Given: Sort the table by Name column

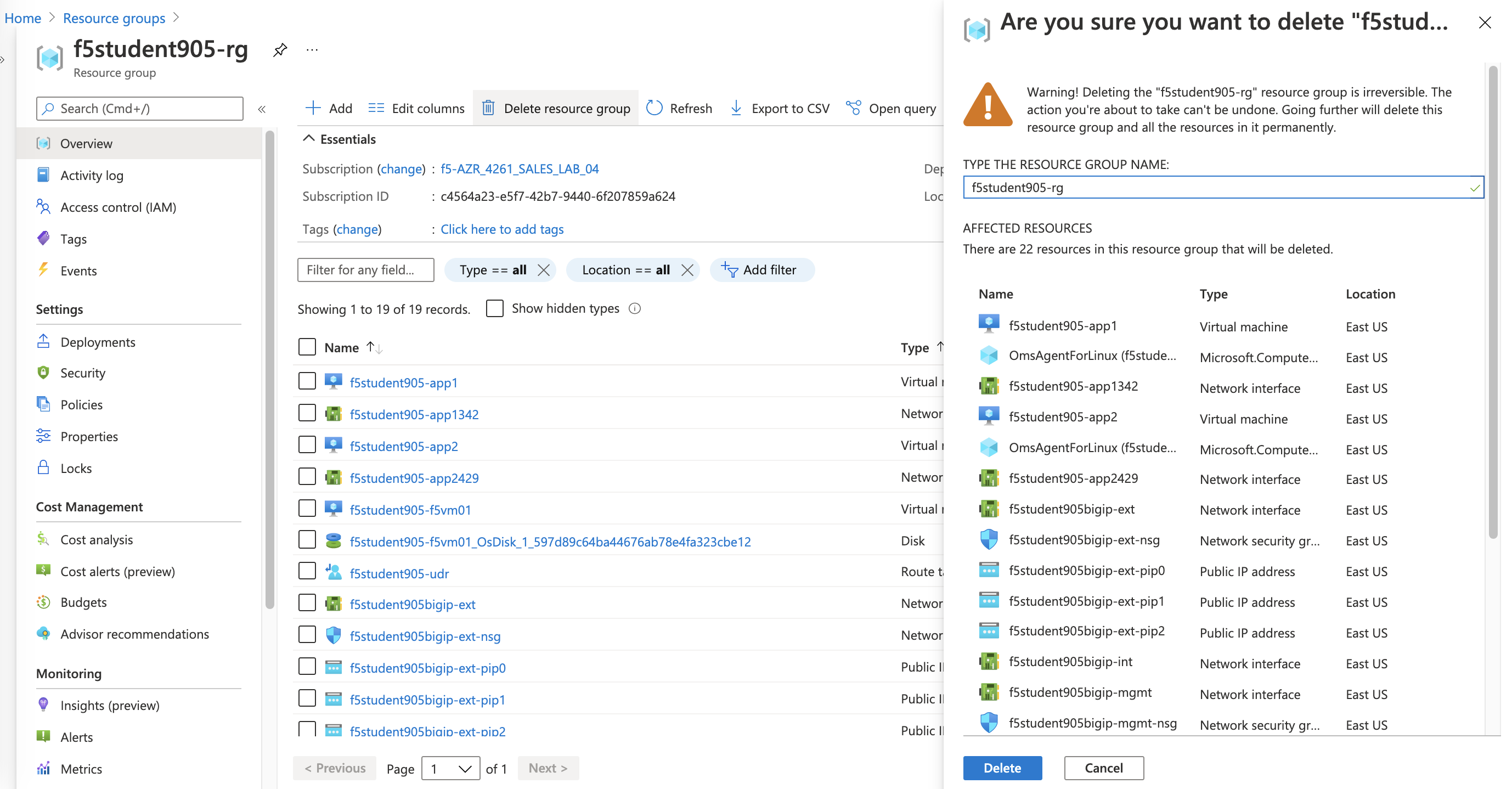Looking at the screenshot, I should 353,347.
